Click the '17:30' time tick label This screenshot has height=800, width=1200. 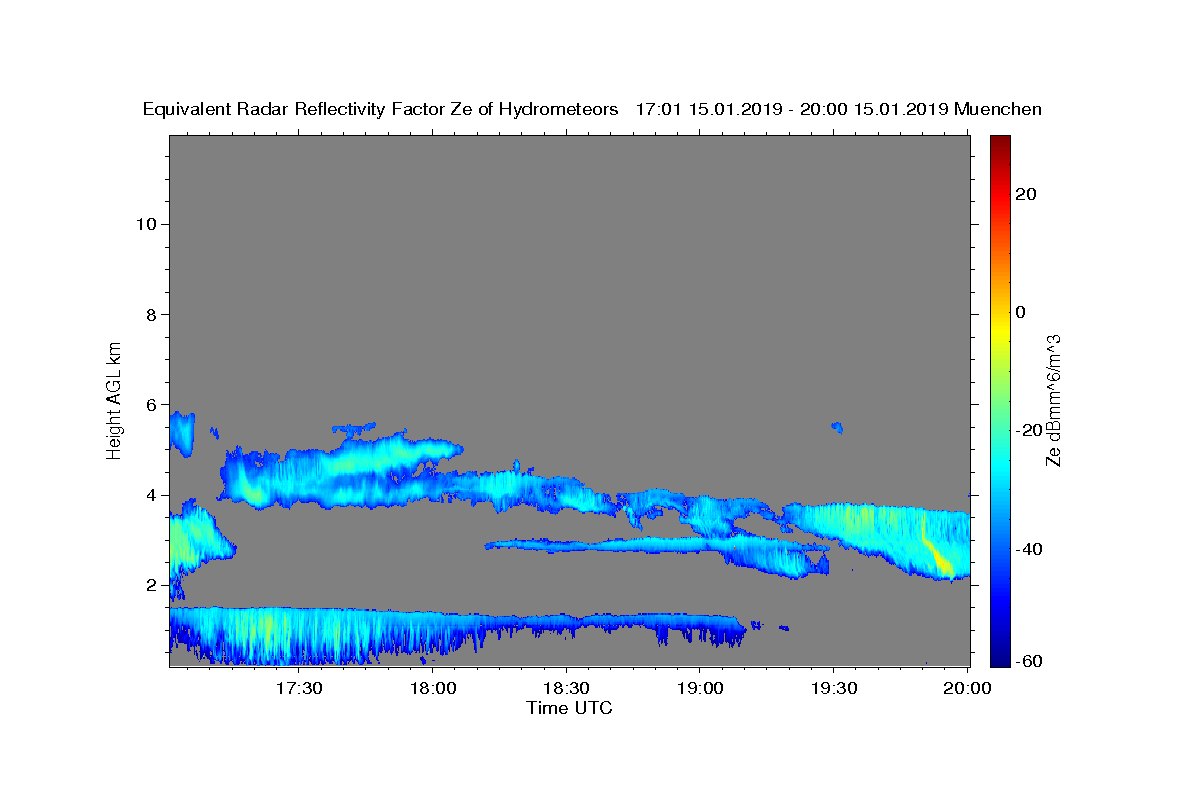coord(299,689)
